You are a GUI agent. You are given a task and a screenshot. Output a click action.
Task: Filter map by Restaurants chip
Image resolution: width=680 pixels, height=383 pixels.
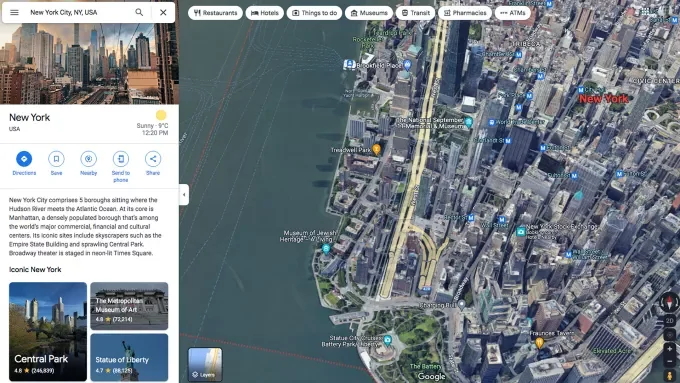pos(216,13)
